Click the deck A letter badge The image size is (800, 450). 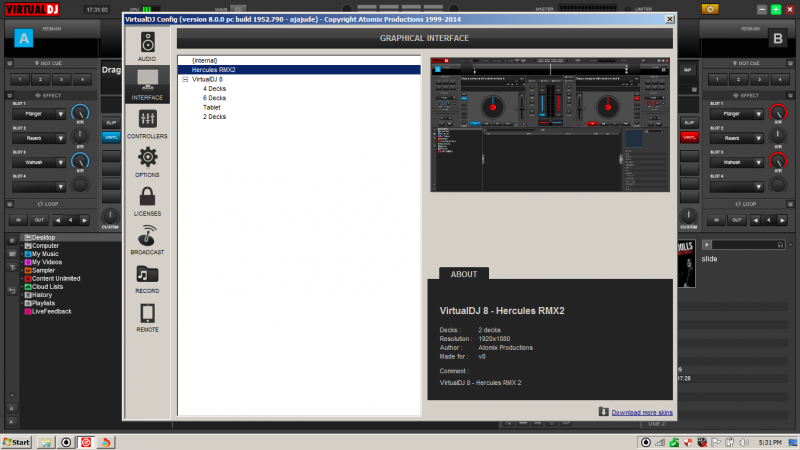23,38
